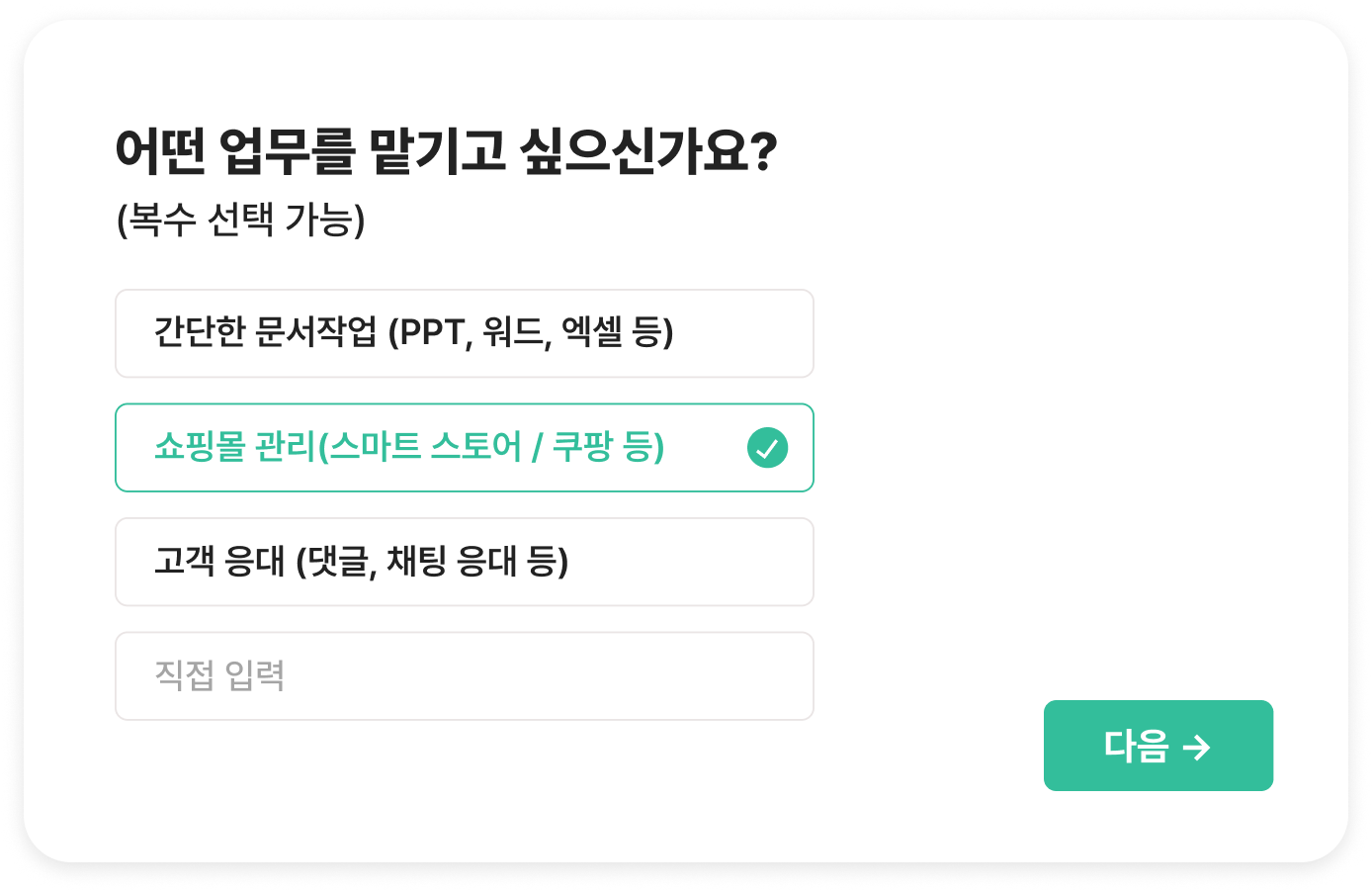Select the 간단한 문서작업 option
The width and height of the screenshot is (1372, 890).
tap(464, 333)
